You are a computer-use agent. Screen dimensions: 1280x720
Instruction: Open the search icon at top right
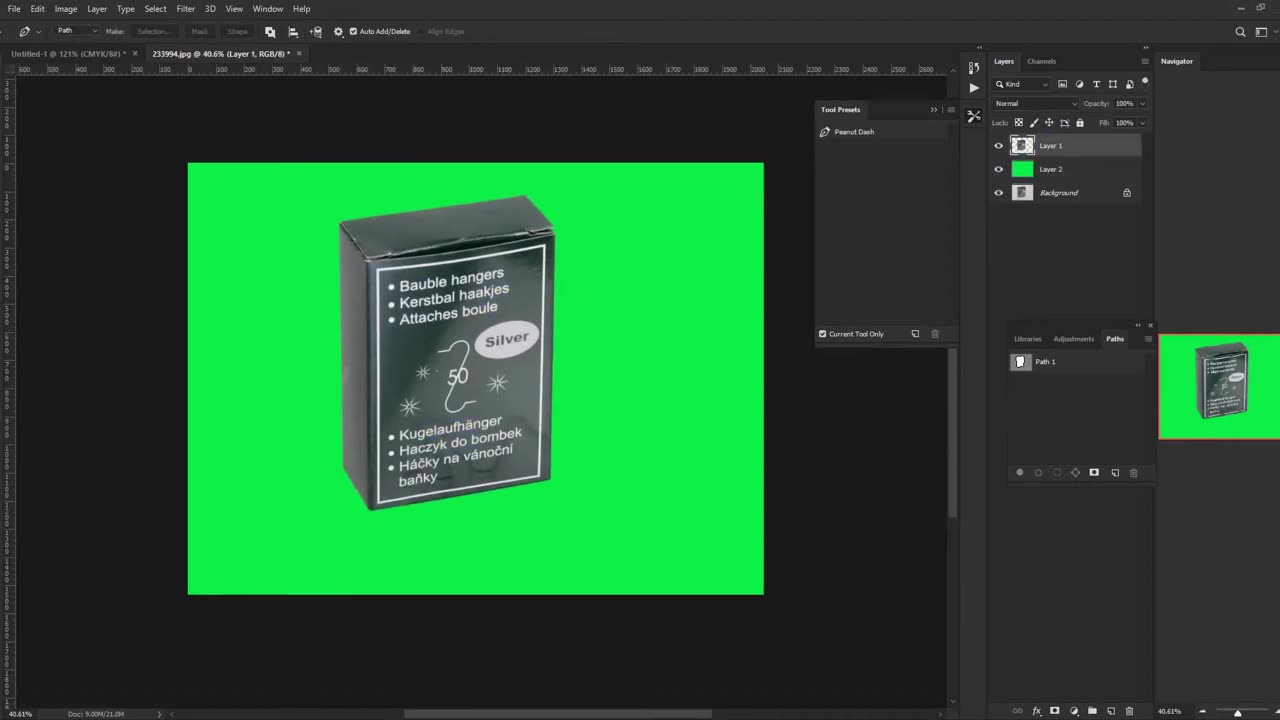(x=1241, y=32)
